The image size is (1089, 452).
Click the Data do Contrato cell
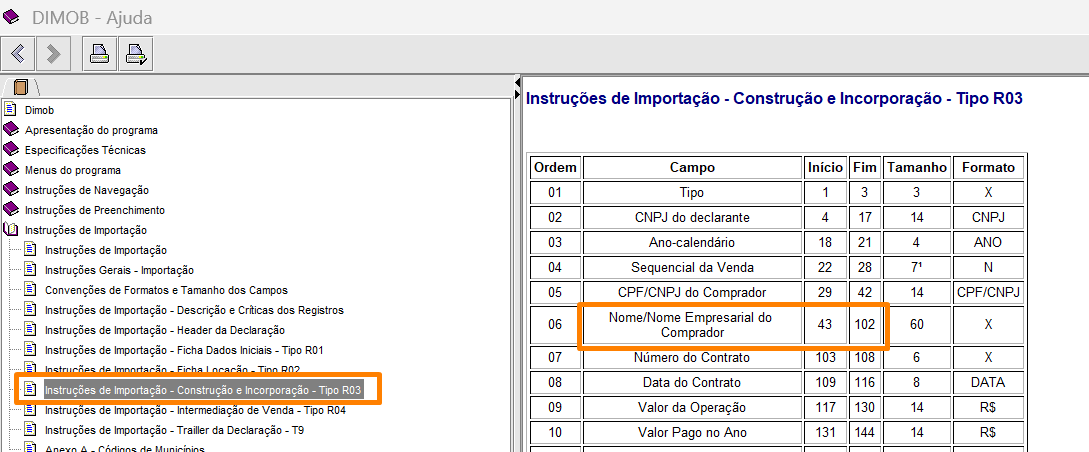coord(692,383)
